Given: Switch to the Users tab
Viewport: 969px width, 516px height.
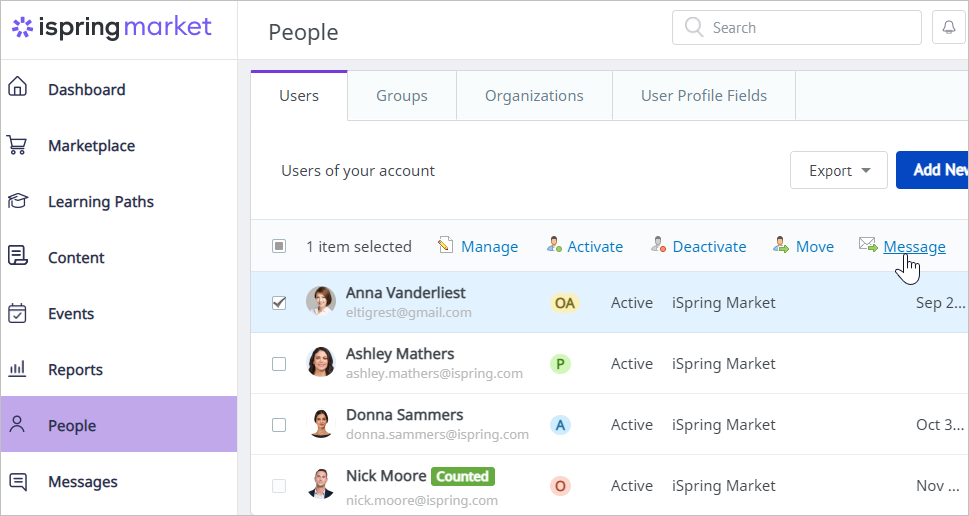Looking at the screenshot, I should tap(299, 95).
